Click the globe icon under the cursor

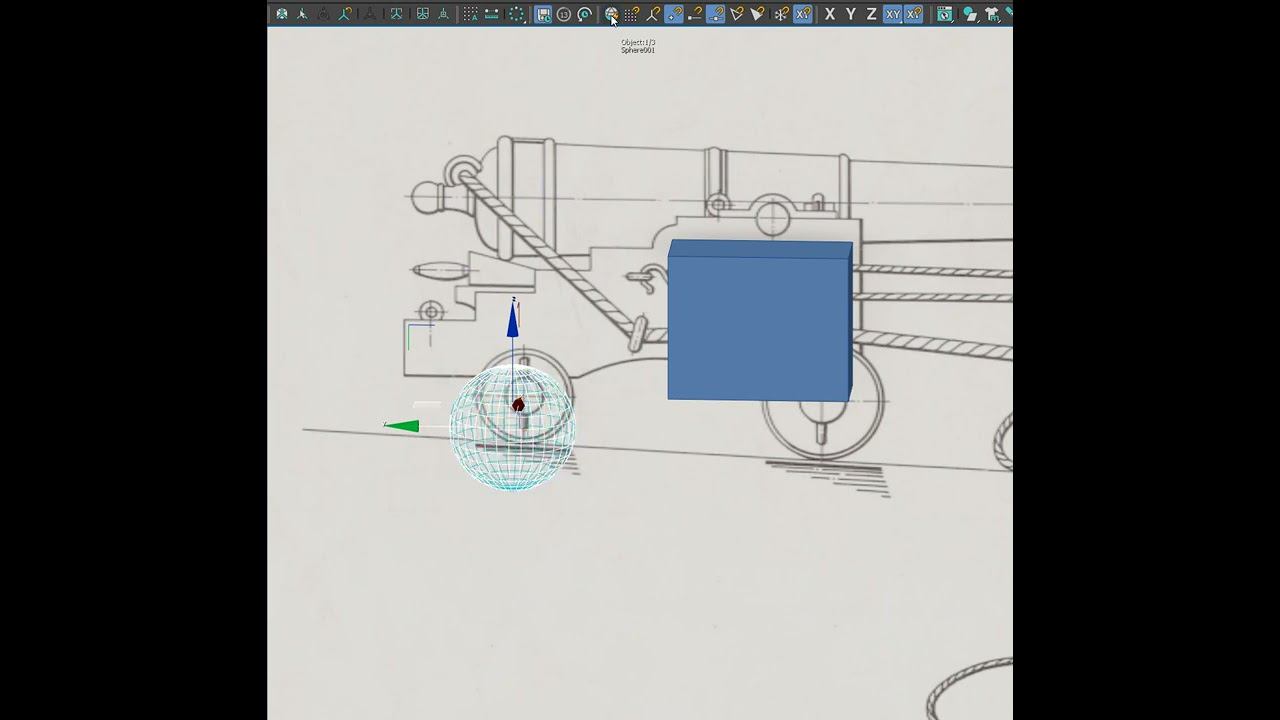(611, 14)
